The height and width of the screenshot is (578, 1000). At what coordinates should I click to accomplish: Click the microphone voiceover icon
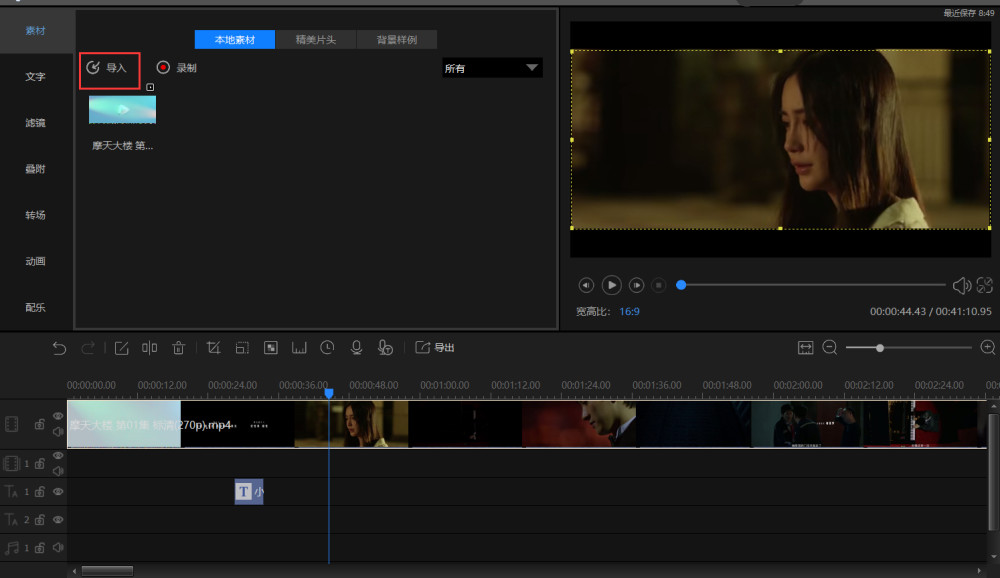click(355, 348)
